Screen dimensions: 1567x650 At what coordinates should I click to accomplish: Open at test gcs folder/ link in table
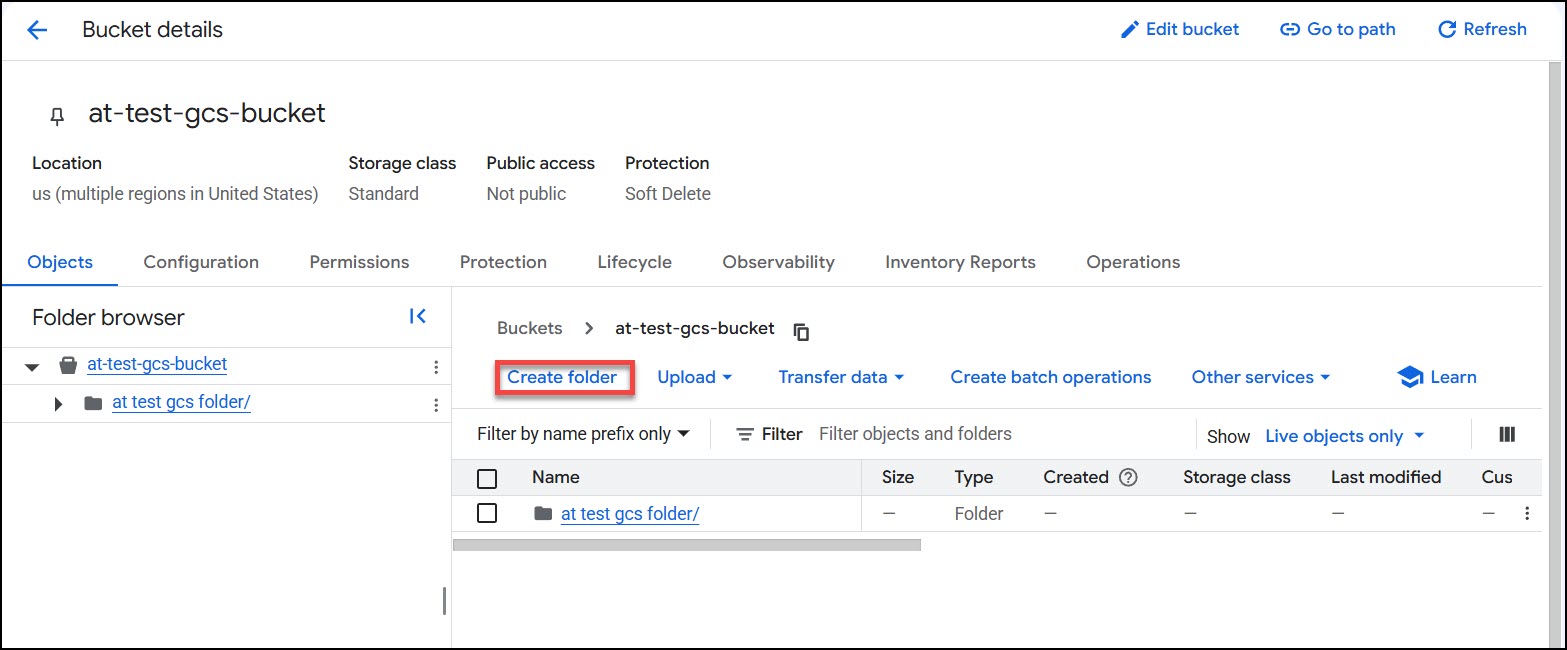coord(630,513)
